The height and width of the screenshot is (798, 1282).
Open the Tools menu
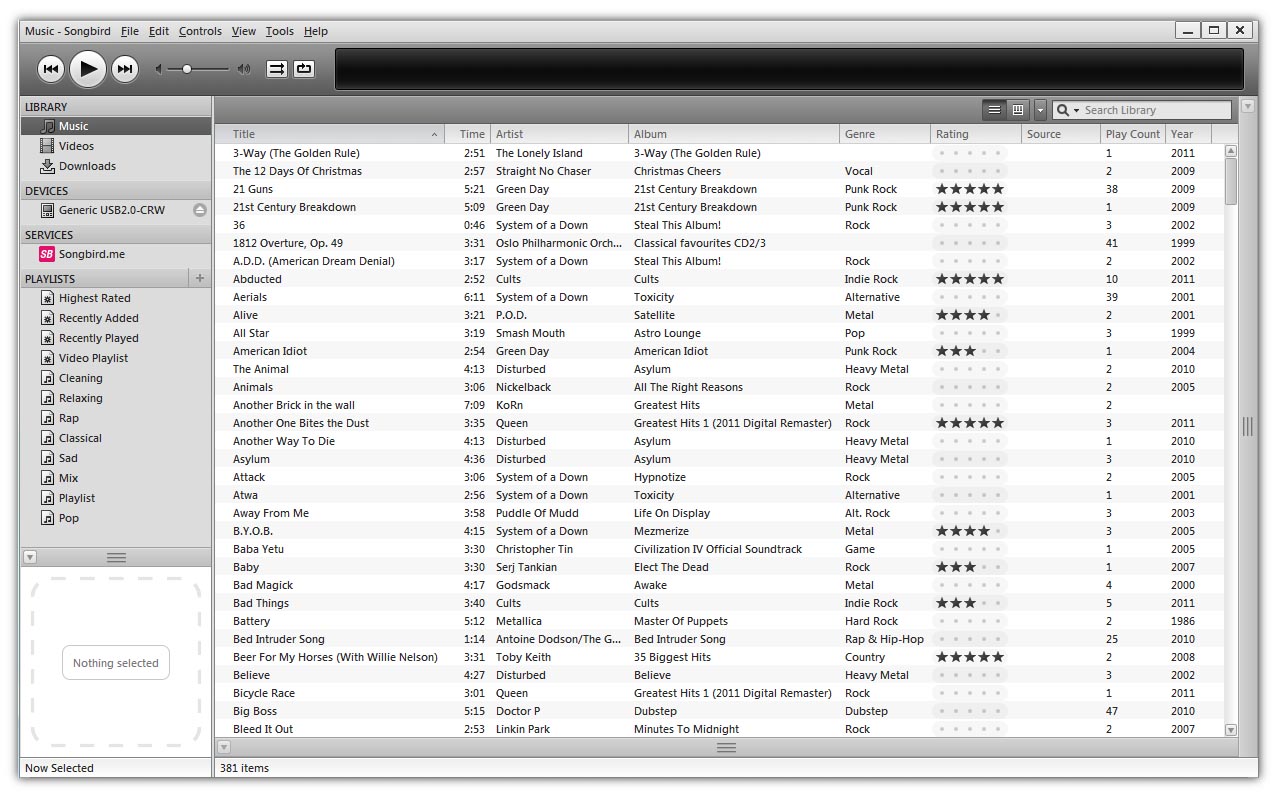280,31
